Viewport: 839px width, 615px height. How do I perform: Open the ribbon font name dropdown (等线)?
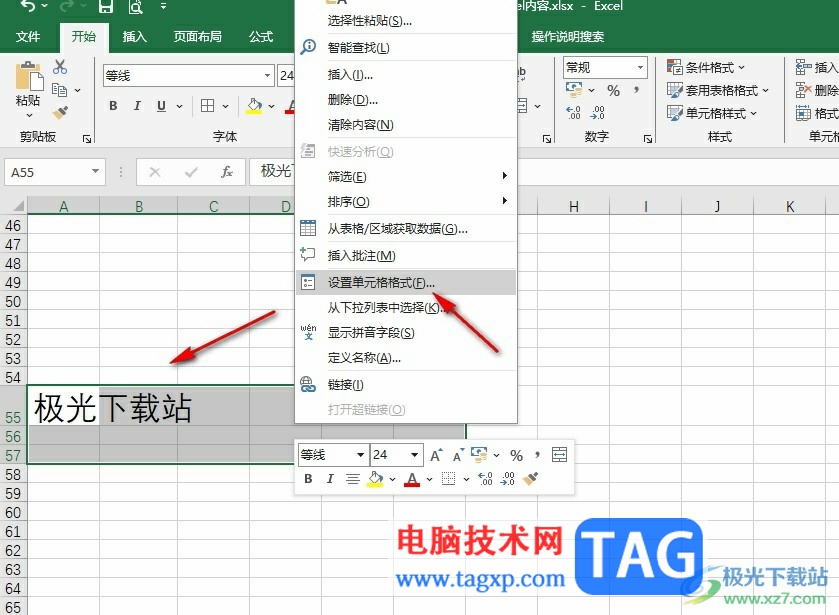click(268, 75)
